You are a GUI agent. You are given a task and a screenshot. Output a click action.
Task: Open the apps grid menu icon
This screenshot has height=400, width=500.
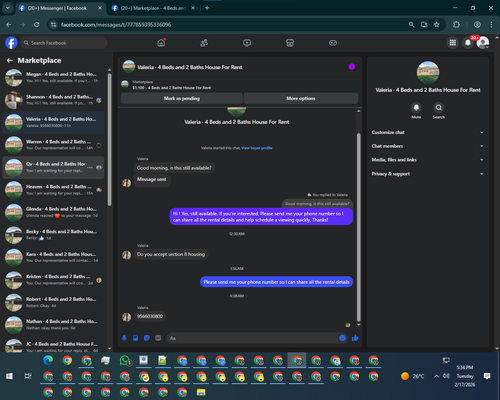pos(453,43)
